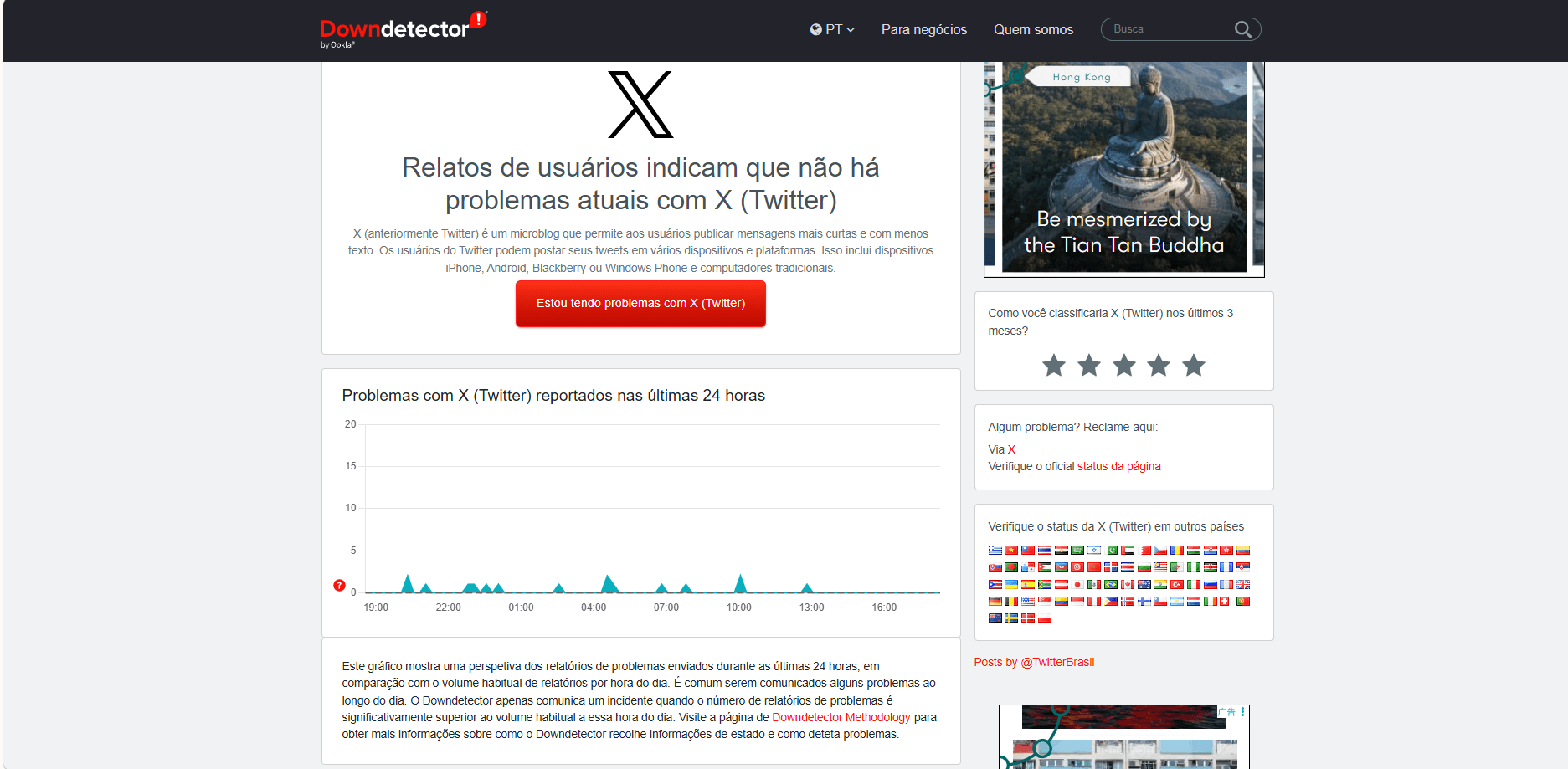Select the Argentina flag
1568x769 pixels.
pos(1177,601)
